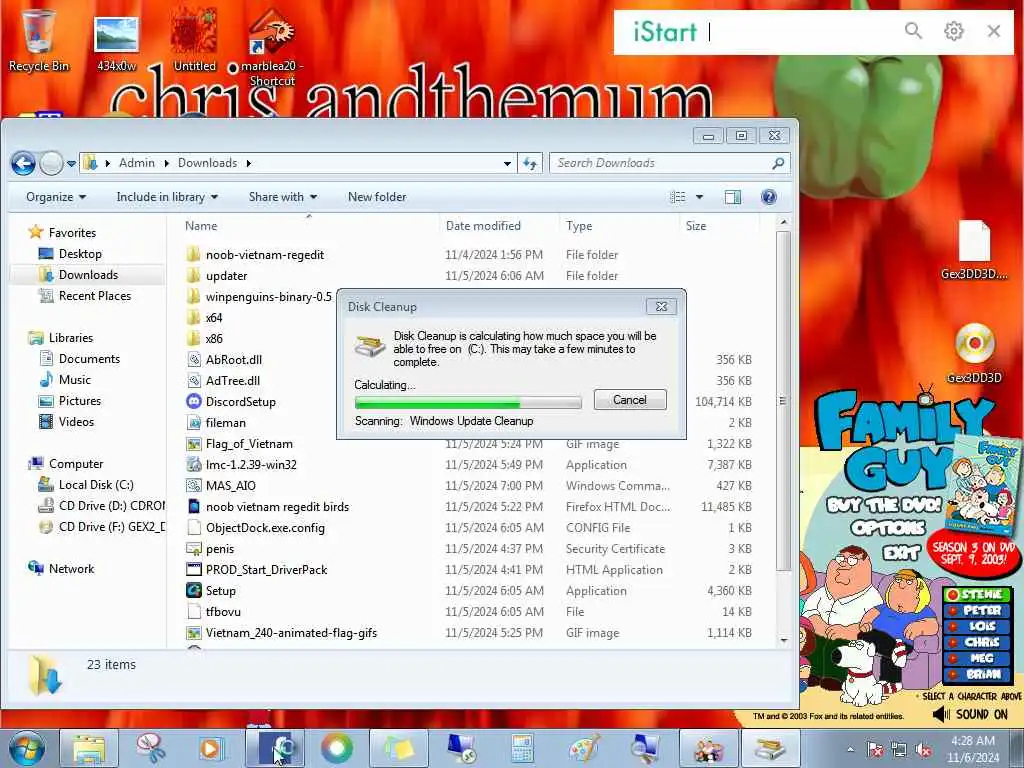Open the Windows Start menu orb
The height and width of the screenshot is (768, 1024).
pyautogui.click(x=26, y=748)
